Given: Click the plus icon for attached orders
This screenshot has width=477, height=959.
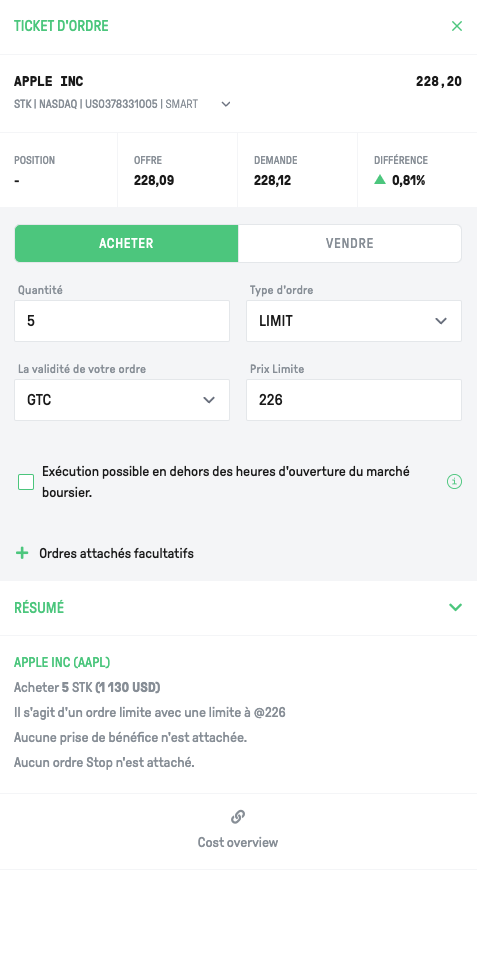Looking at the screenshot, I should click(22, 554).
